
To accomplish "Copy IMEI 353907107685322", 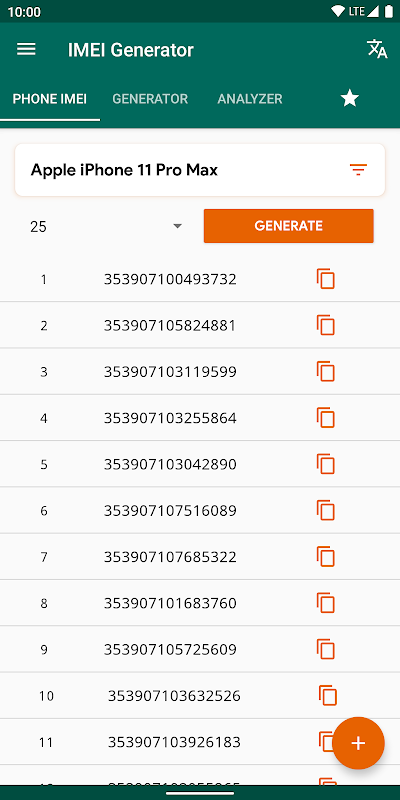I will [326, 557].
